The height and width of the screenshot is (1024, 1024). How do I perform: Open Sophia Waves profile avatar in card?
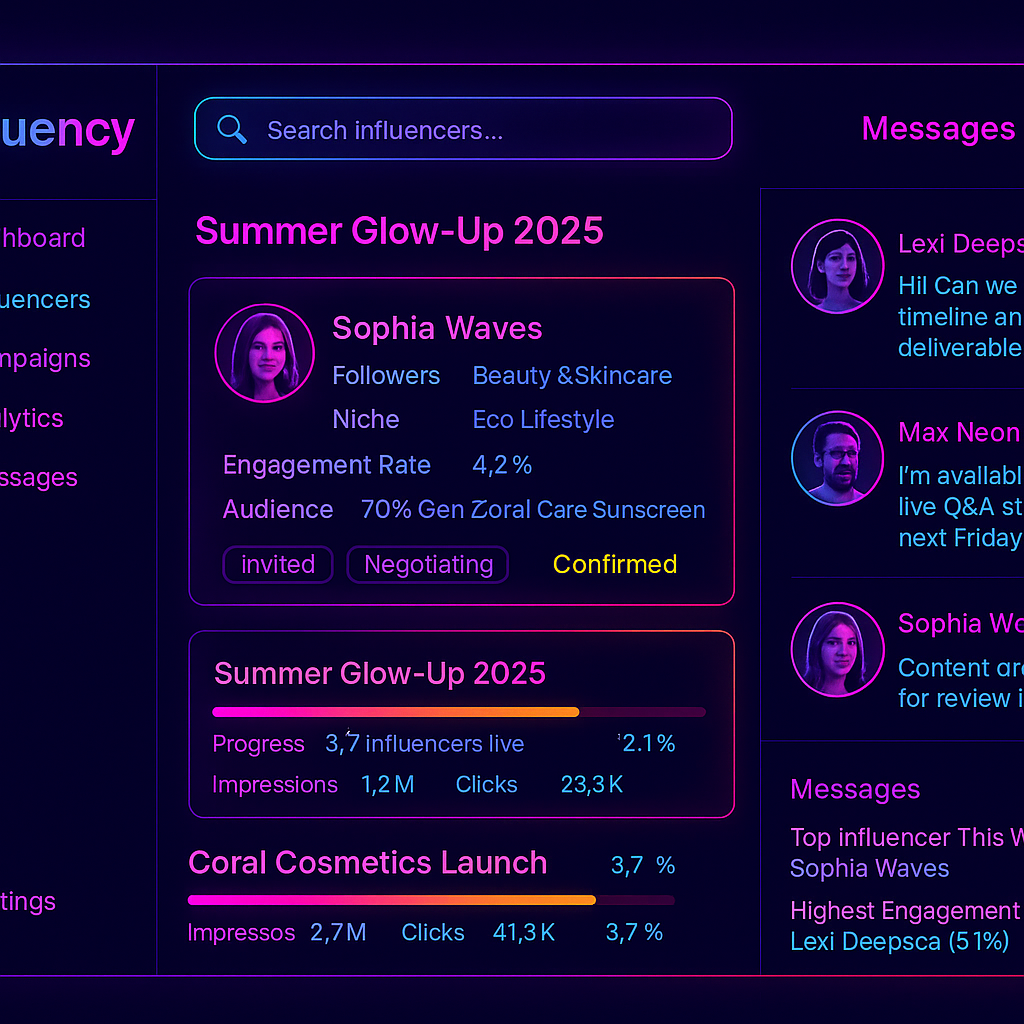264,353
